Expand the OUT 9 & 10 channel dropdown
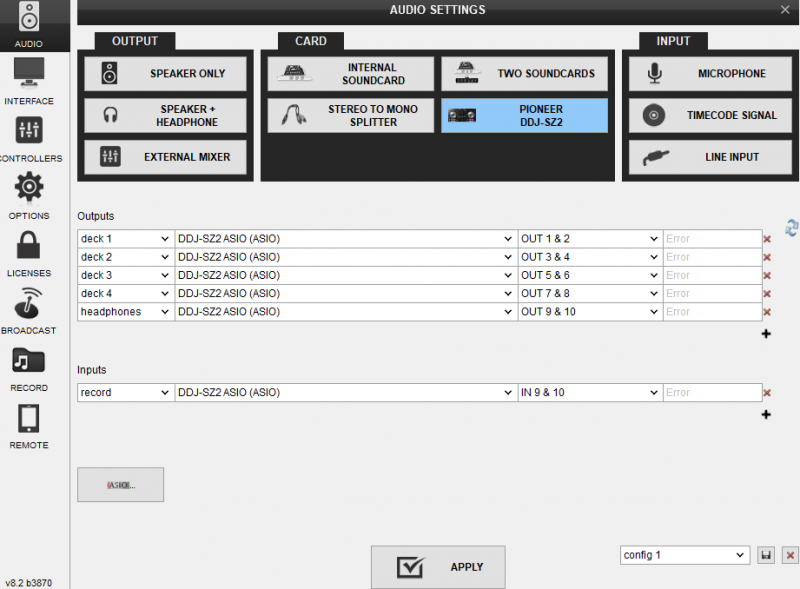 (x=590, y=312)
